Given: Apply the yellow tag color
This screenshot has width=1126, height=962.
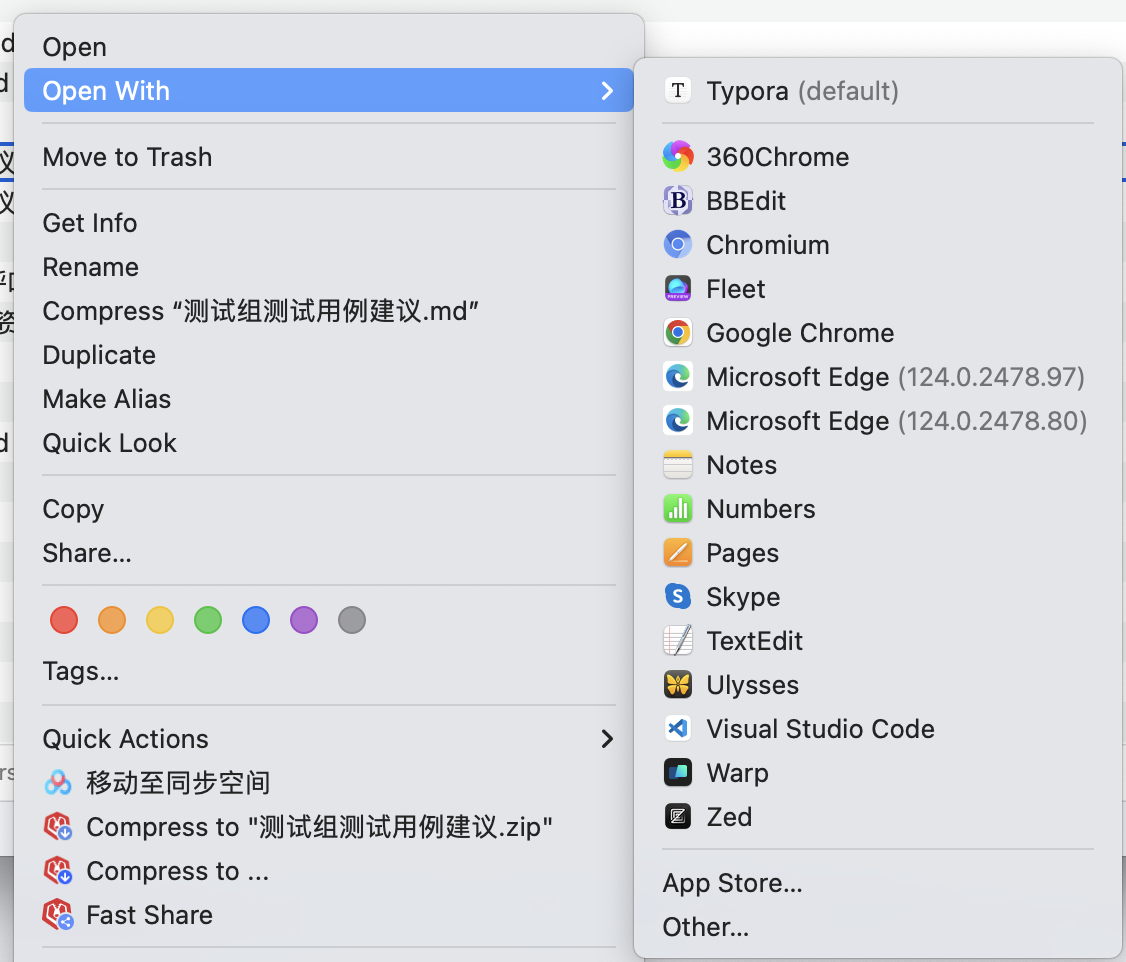Looking at the screenshot, I should 159,620.
